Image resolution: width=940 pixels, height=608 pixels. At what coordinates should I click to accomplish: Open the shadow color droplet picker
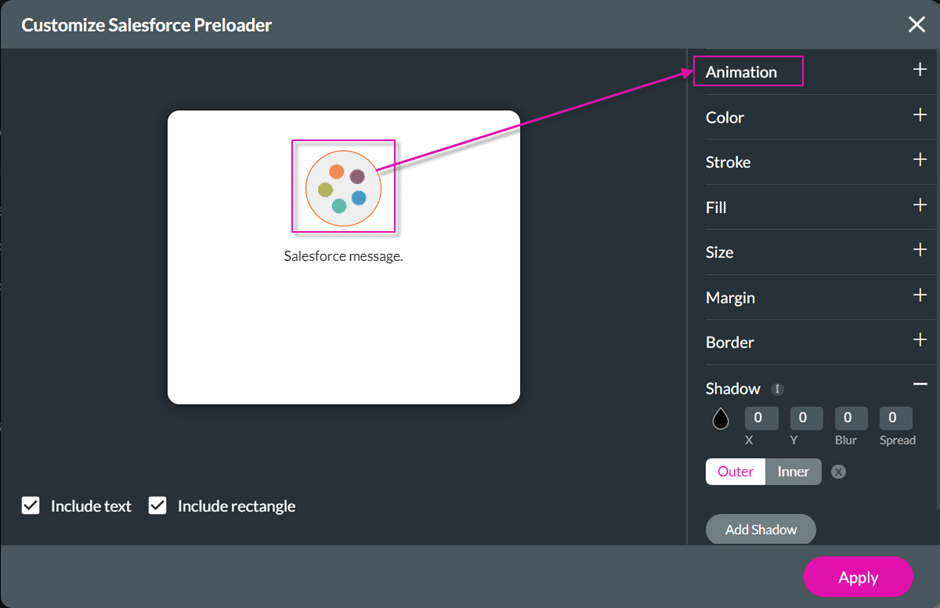720,419
